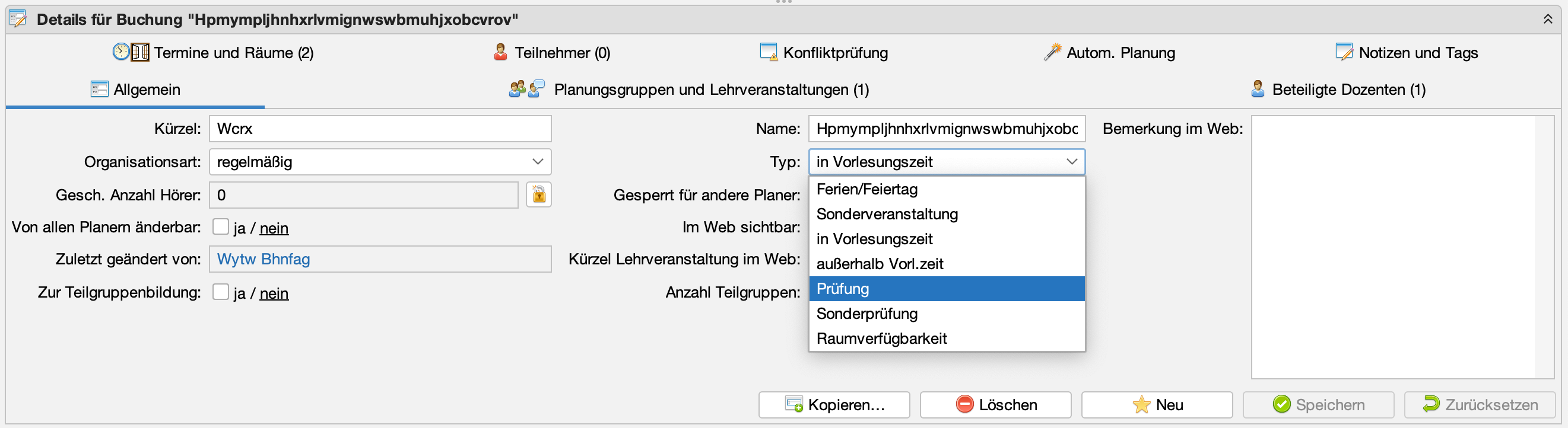Click the booking details edit icon in header

[x=18, y=19]
